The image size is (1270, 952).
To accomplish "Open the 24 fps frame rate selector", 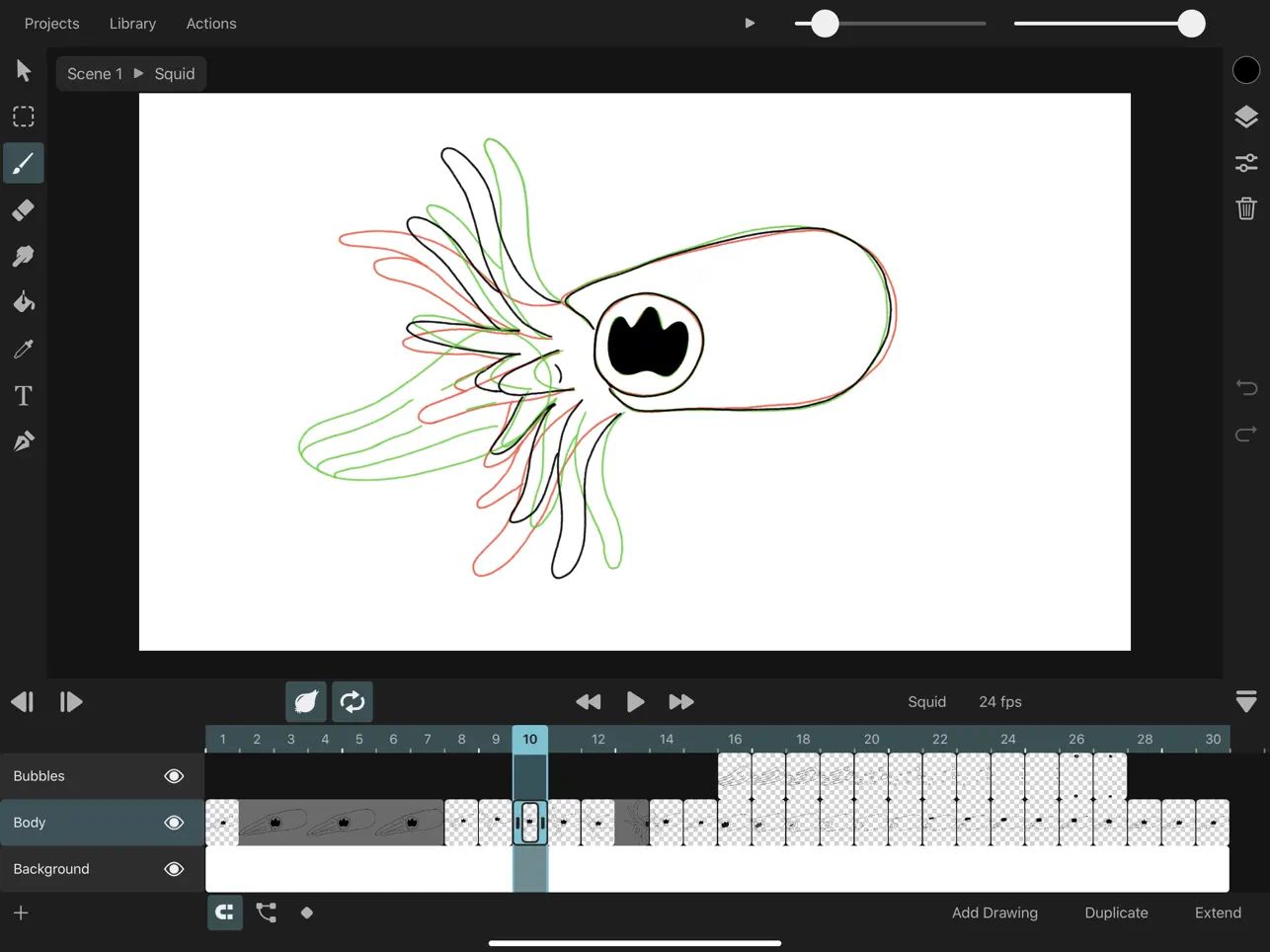I will pos(999,701).
